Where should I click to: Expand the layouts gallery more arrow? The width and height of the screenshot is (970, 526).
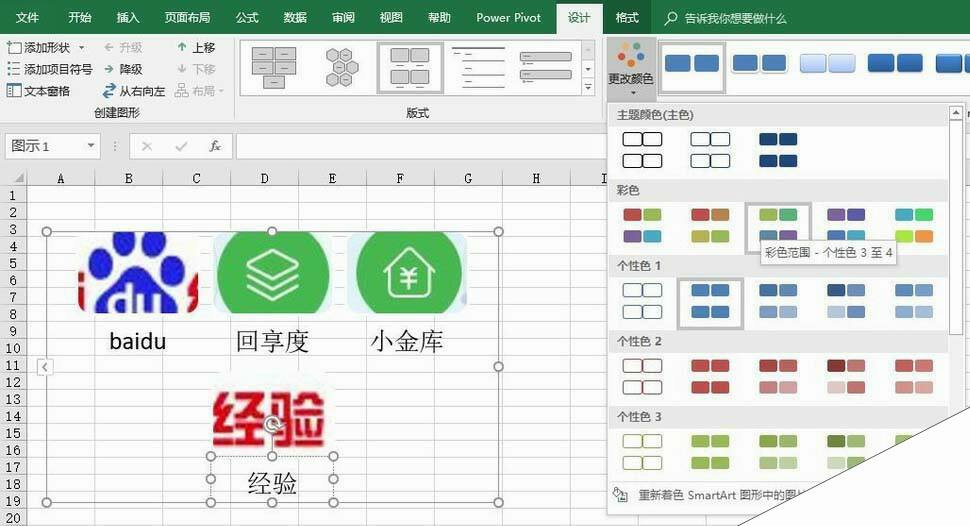[588, 88]
